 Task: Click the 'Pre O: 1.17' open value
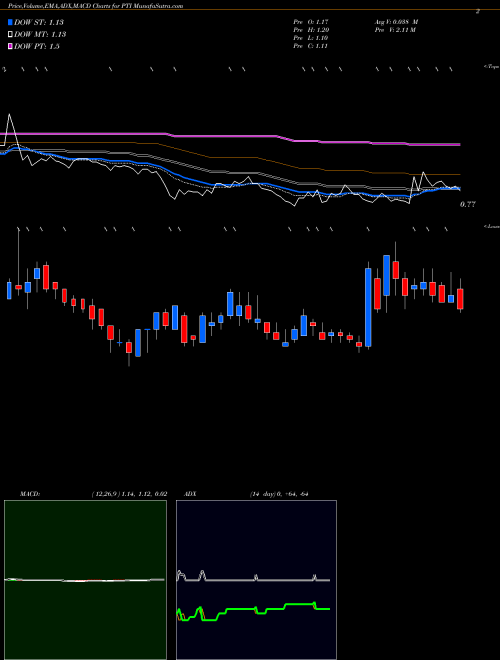click(311, 22)
